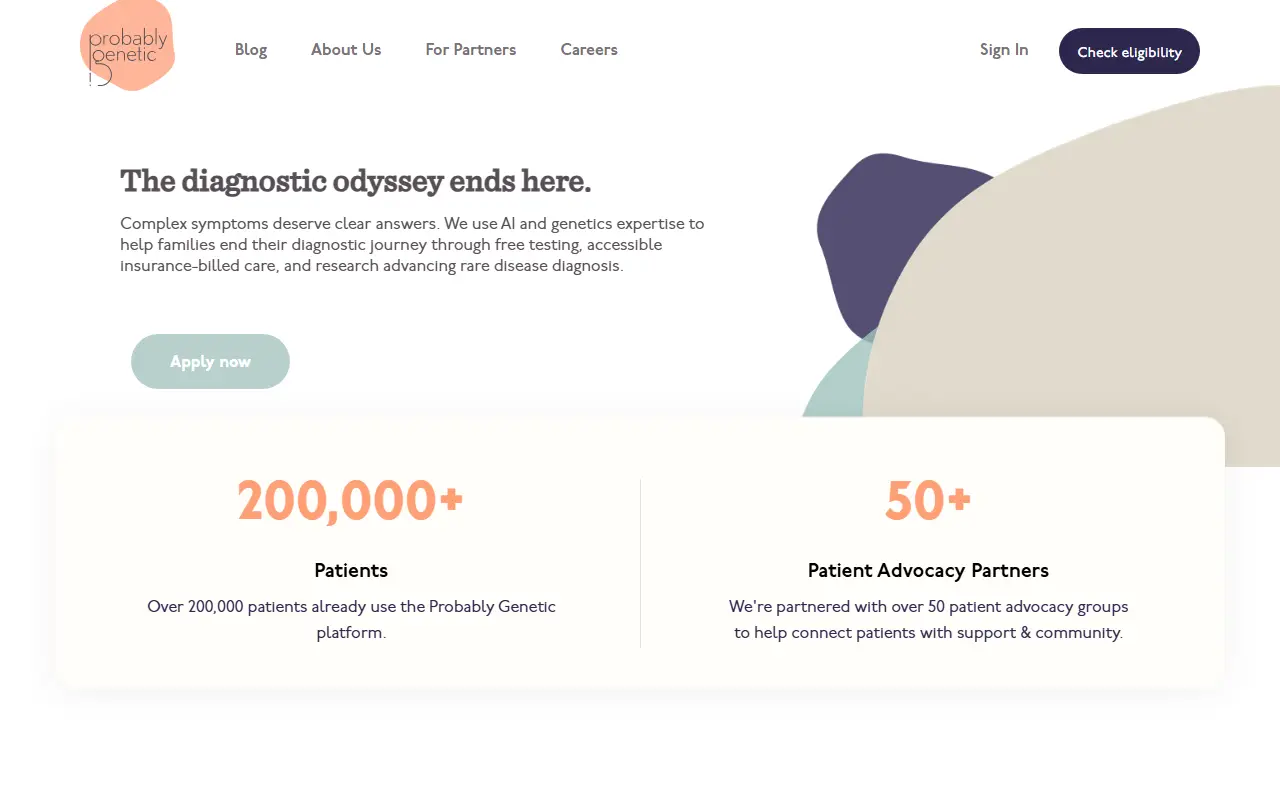Click the Apply now button
Viewport: 1280px width, 800px height.
tap(210, 361)
